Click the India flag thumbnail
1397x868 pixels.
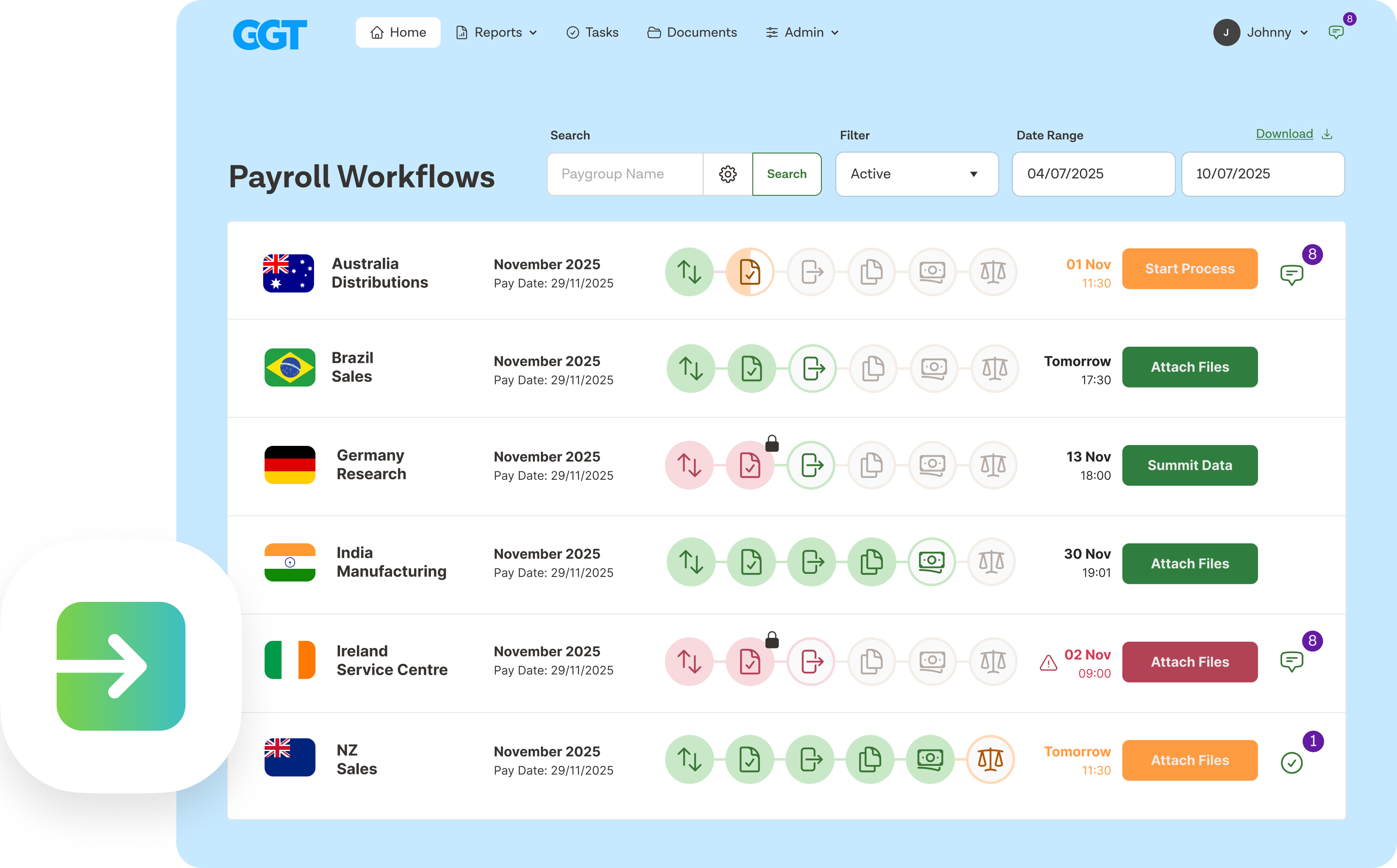point(290,562)
